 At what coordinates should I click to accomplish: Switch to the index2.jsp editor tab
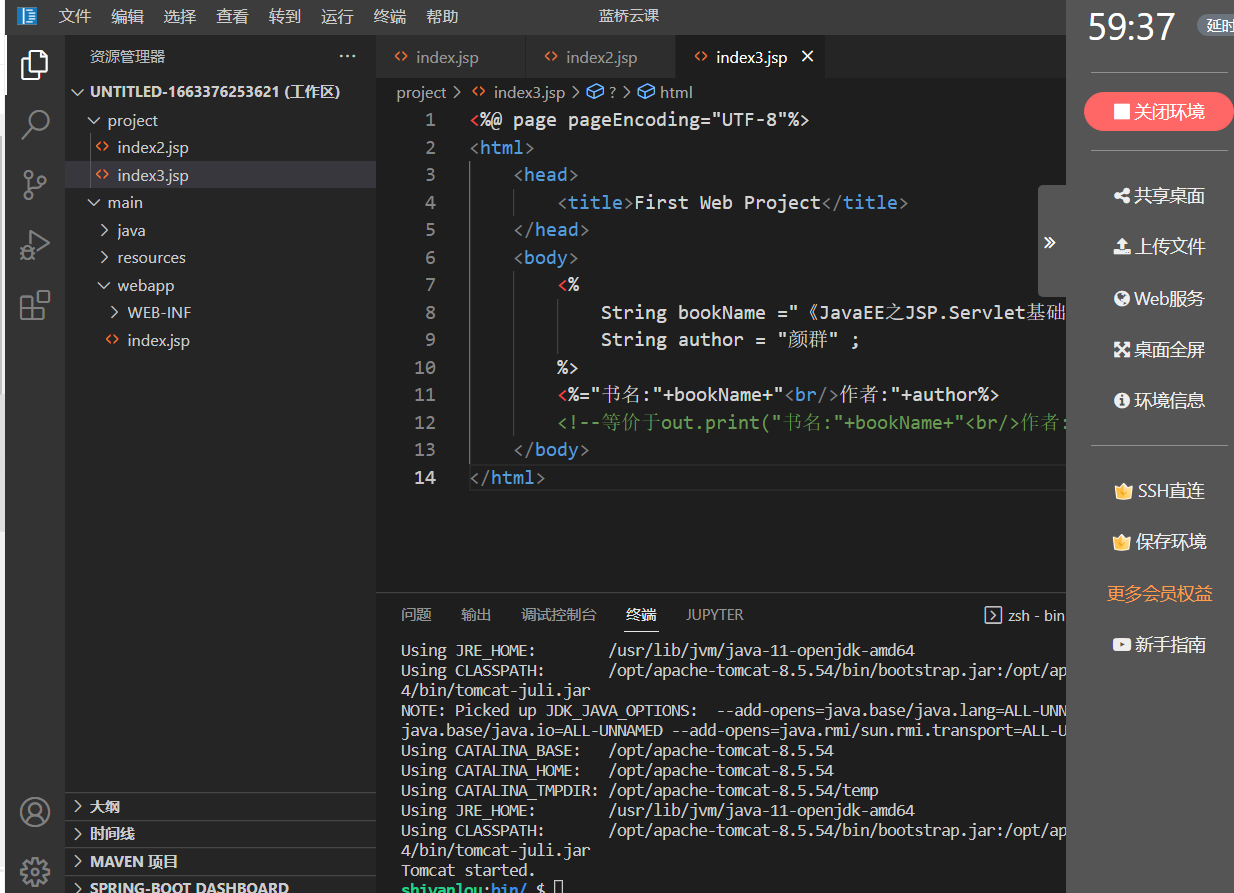(x=601, y=57)
